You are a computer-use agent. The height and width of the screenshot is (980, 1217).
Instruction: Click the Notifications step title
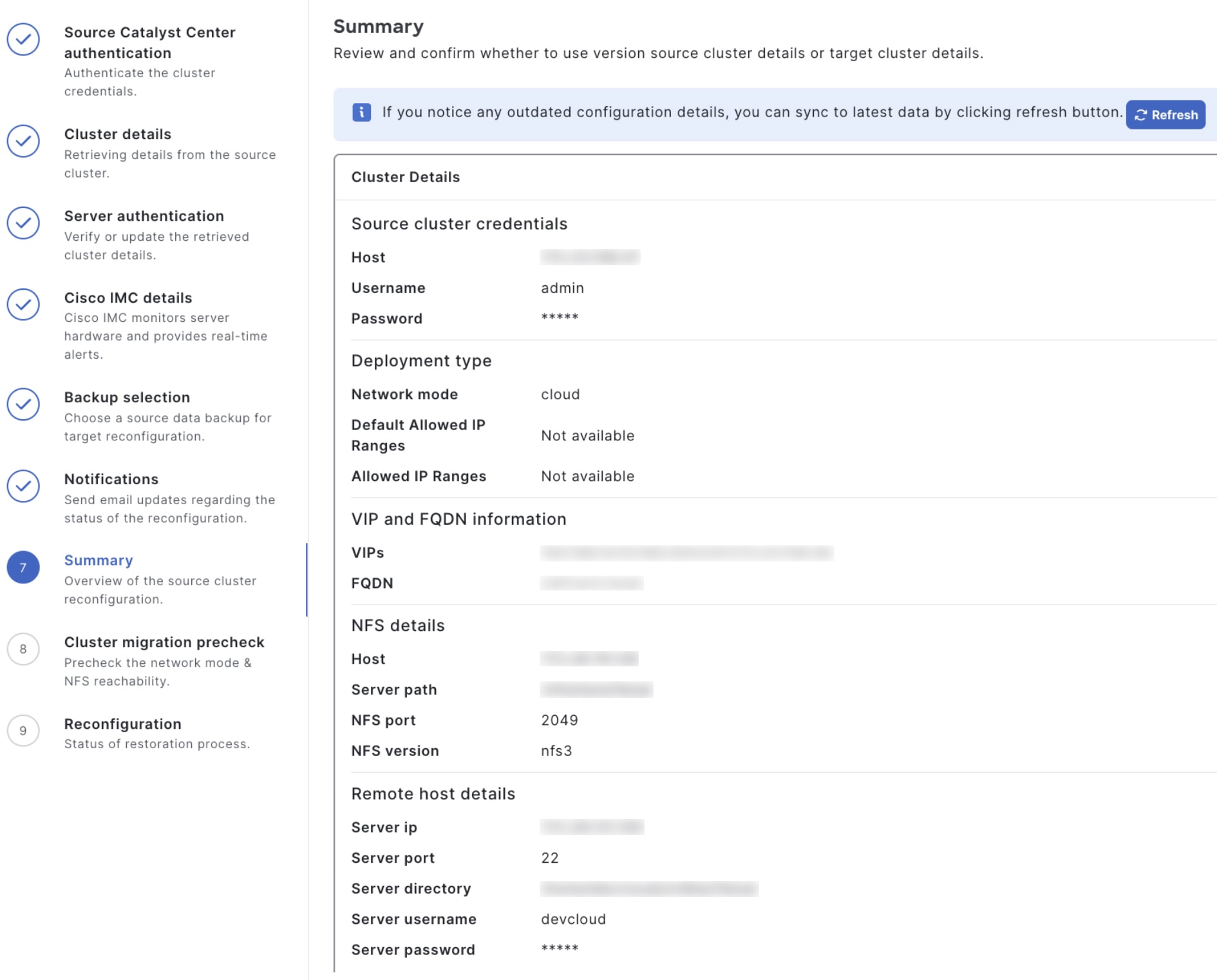(x=111, y=479)
